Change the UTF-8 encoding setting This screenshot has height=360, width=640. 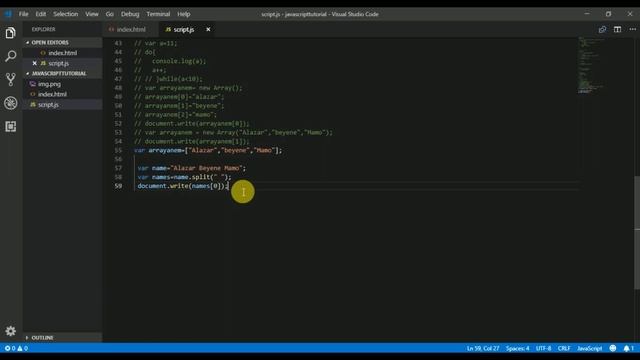coord(543,348)
